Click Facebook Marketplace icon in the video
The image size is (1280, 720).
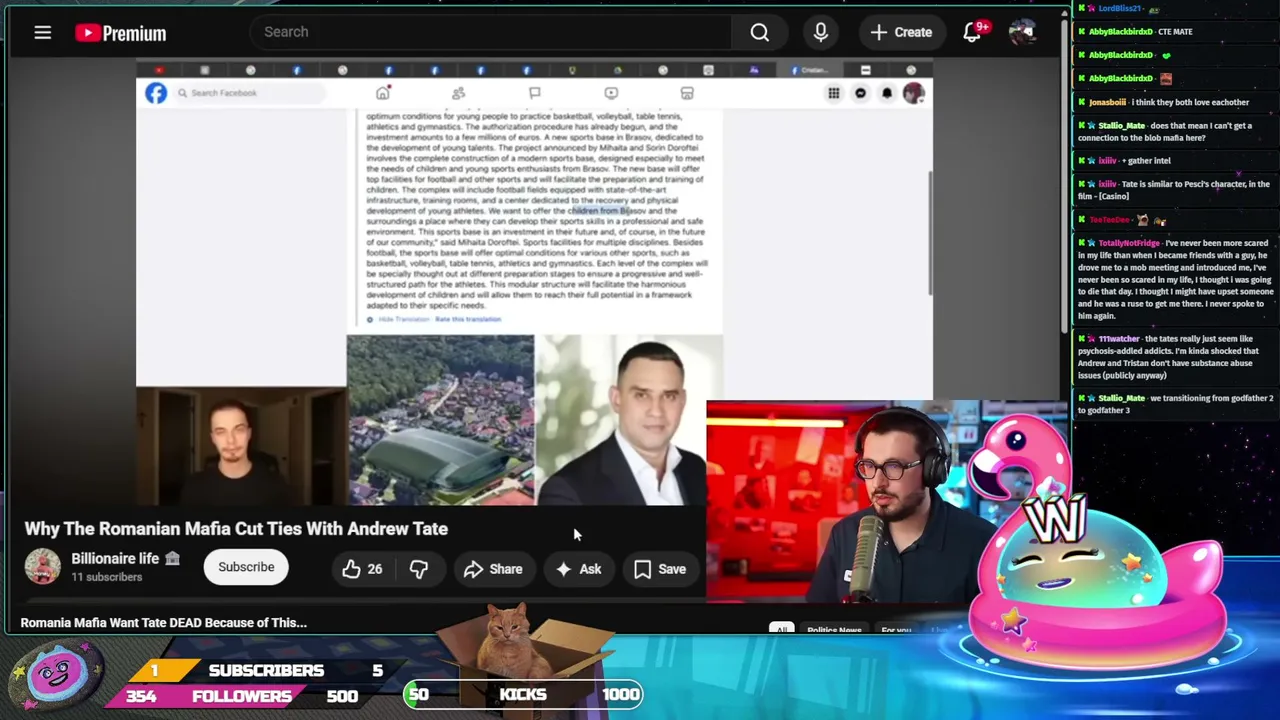pos(687,93)
